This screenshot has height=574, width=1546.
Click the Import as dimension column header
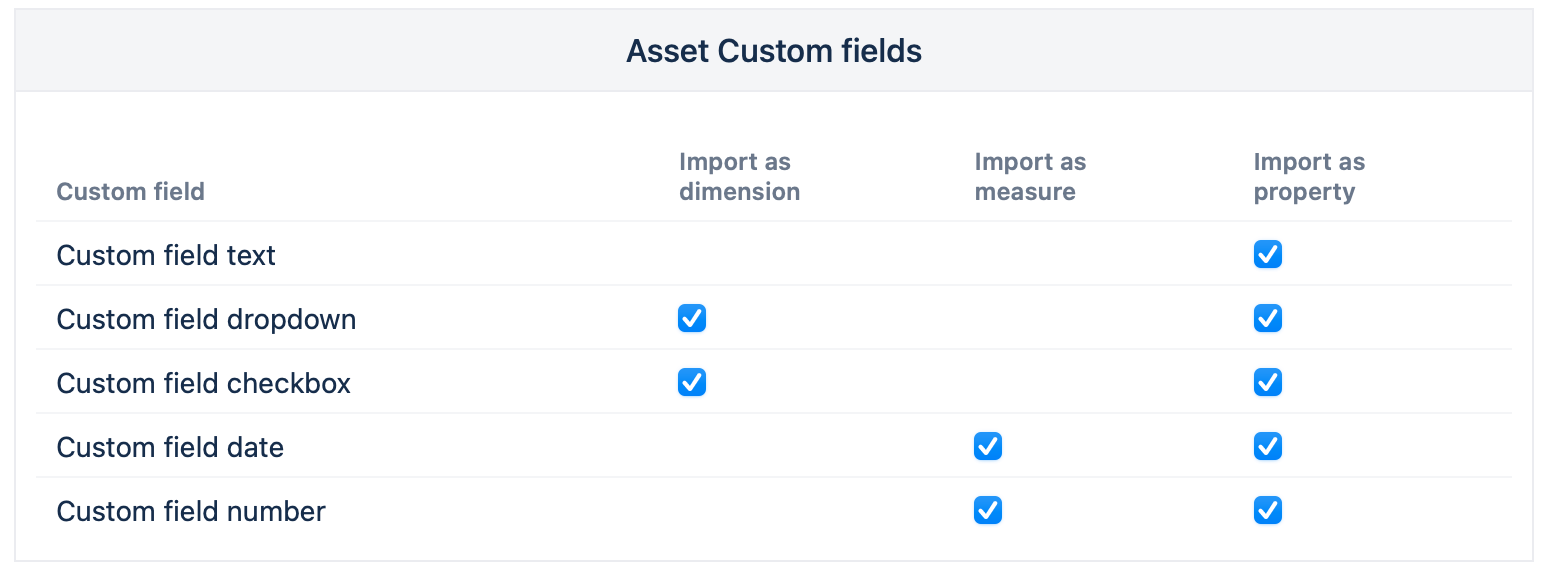coord(739,177)
